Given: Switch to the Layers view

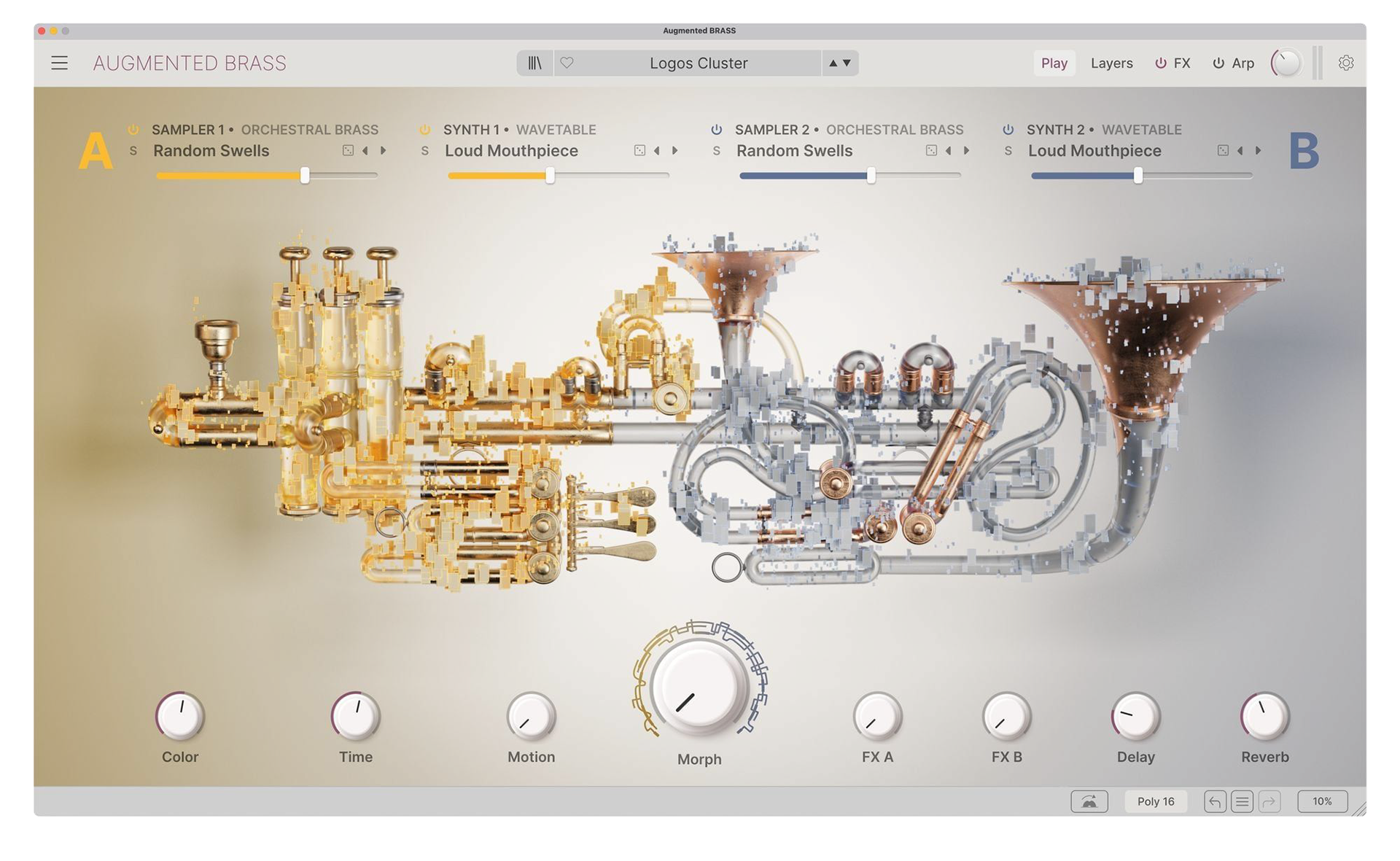Looking at the screenshot, I should 1111,63.
